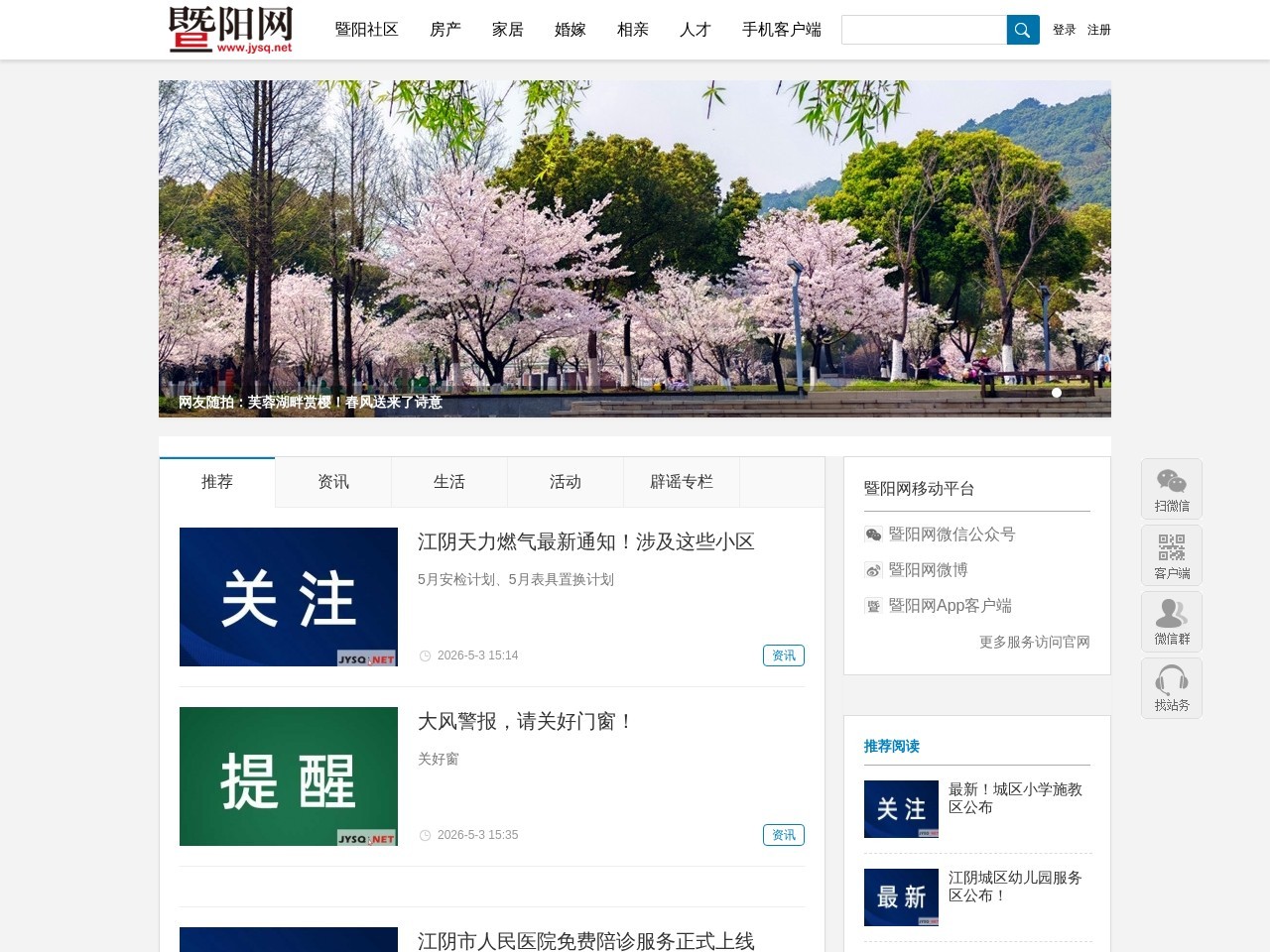Click the 推荐阅读 heading
The height and width of the screenshot is (952, 1270).
pos(892,746)
